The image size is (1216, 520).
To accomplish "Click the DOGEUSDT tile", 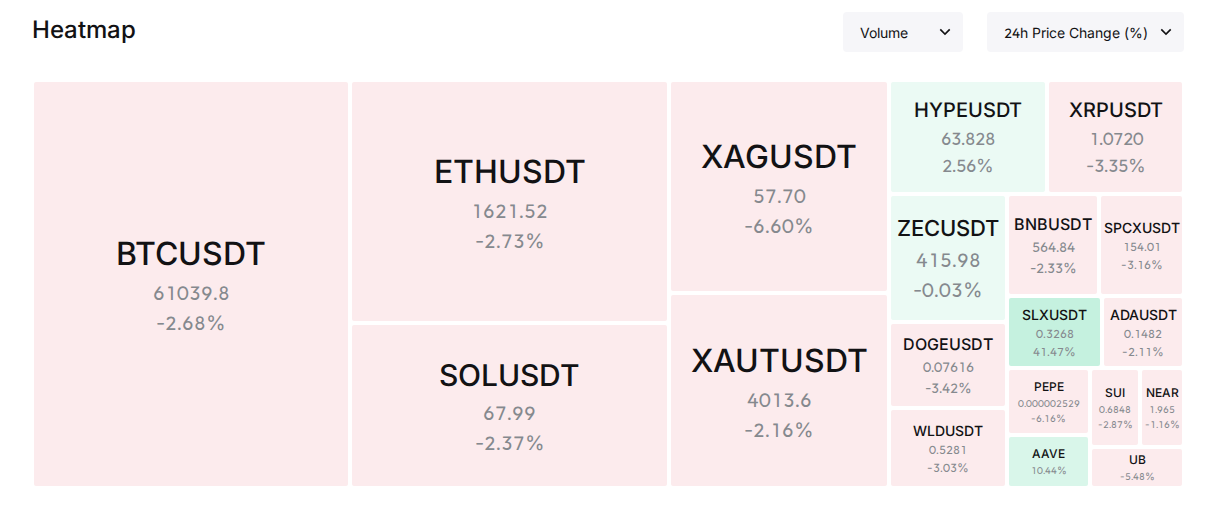I will (x=948, y=365).
